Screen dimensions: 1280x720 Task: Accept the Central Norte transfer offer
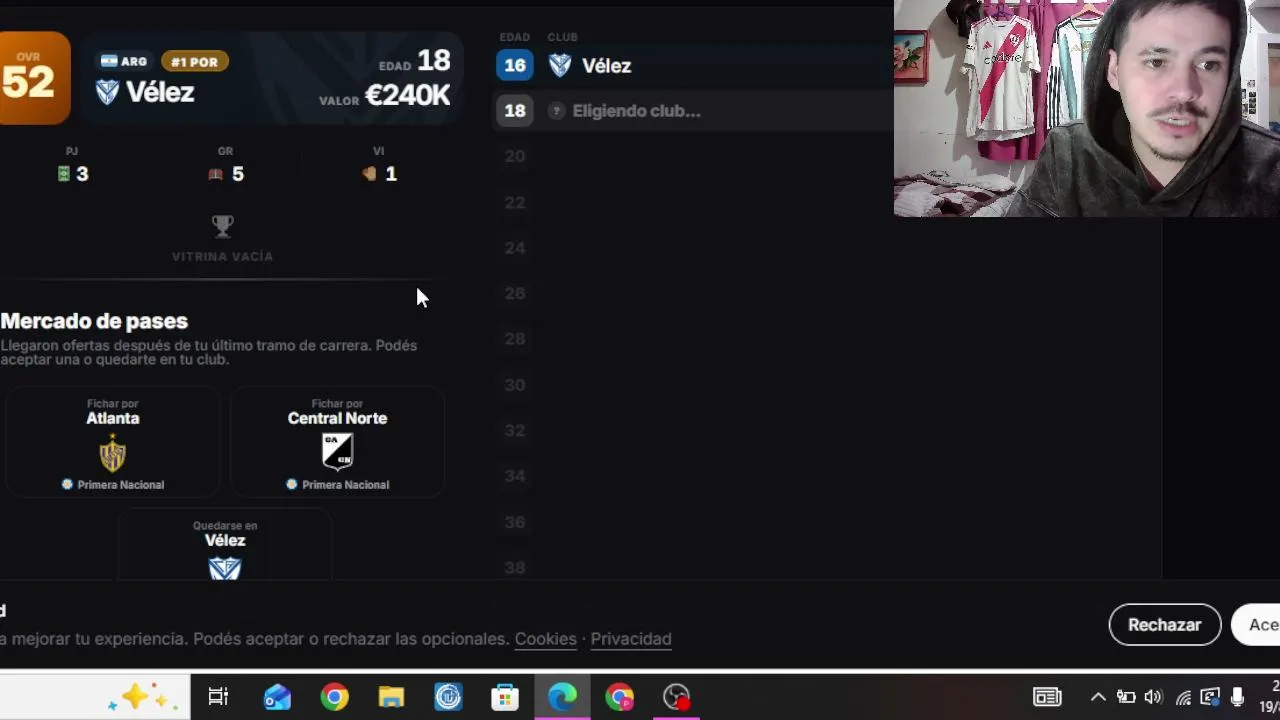pyautogui.click(x=337, y=442)
